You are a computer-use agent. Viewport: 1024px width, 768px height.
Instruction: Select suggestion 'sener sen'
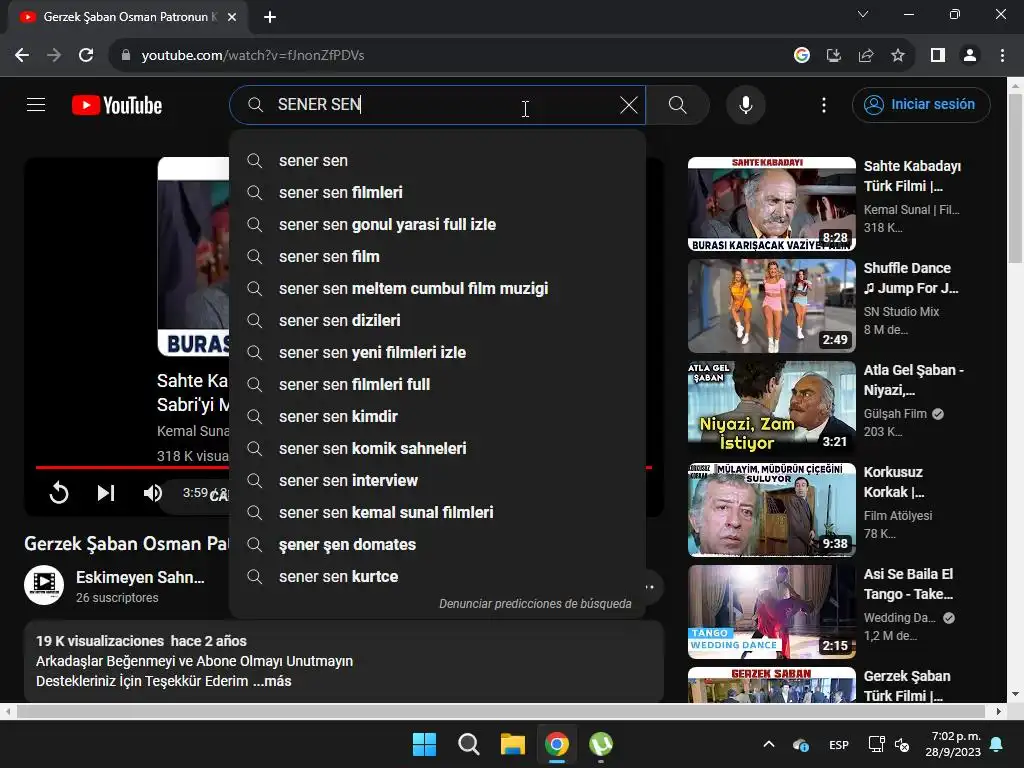[438, 161]
